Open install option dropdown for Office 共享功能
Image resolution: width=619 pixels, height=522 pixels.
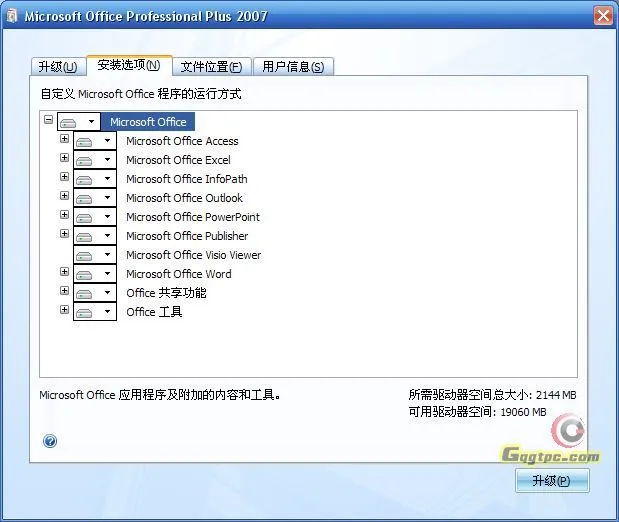click(95, 292)
